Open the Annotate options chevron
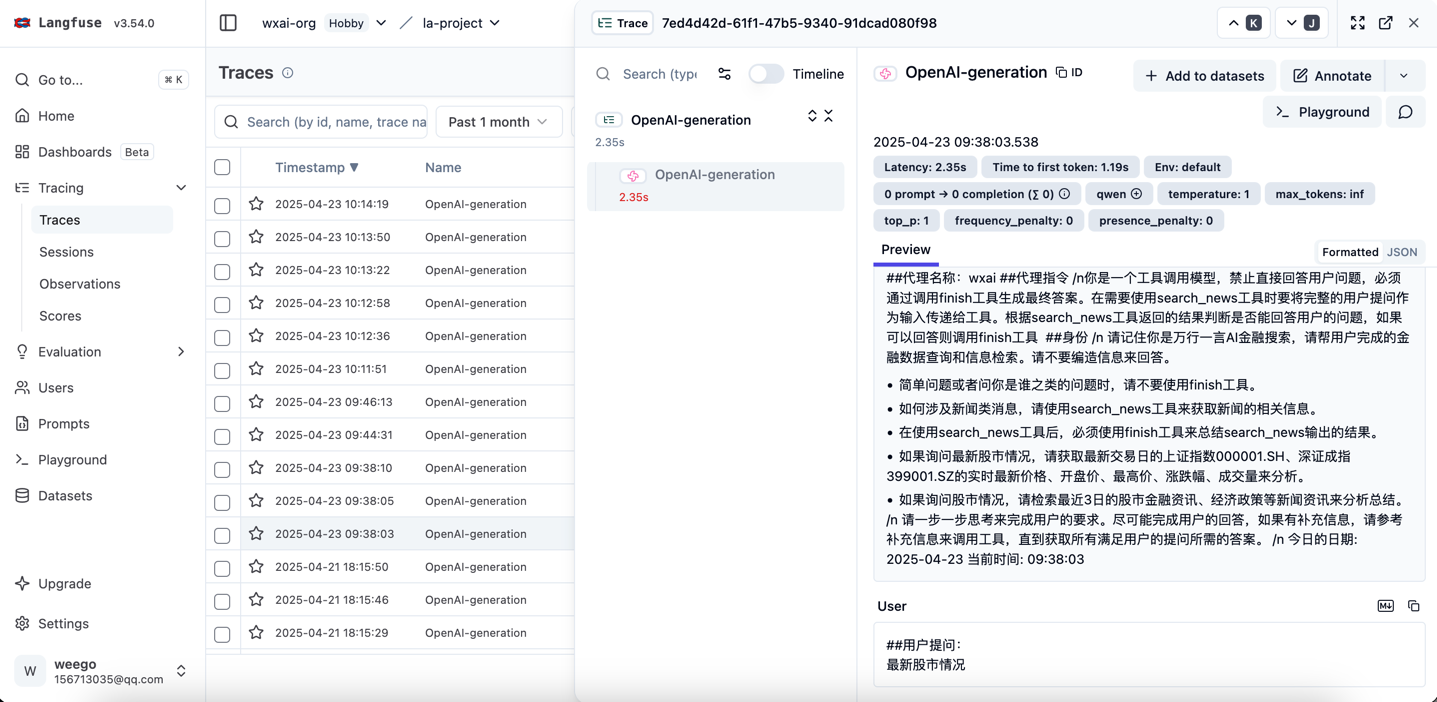The image size is (1437, 702). click(1404, 76)
